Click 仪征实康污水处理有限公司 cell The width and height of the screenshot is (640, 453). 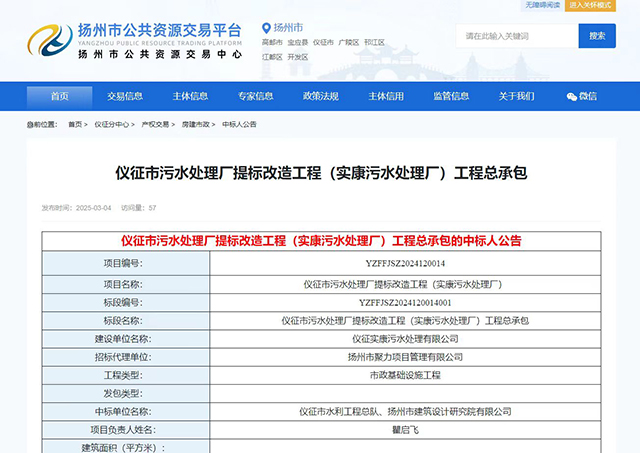click(x=405, y=339)
